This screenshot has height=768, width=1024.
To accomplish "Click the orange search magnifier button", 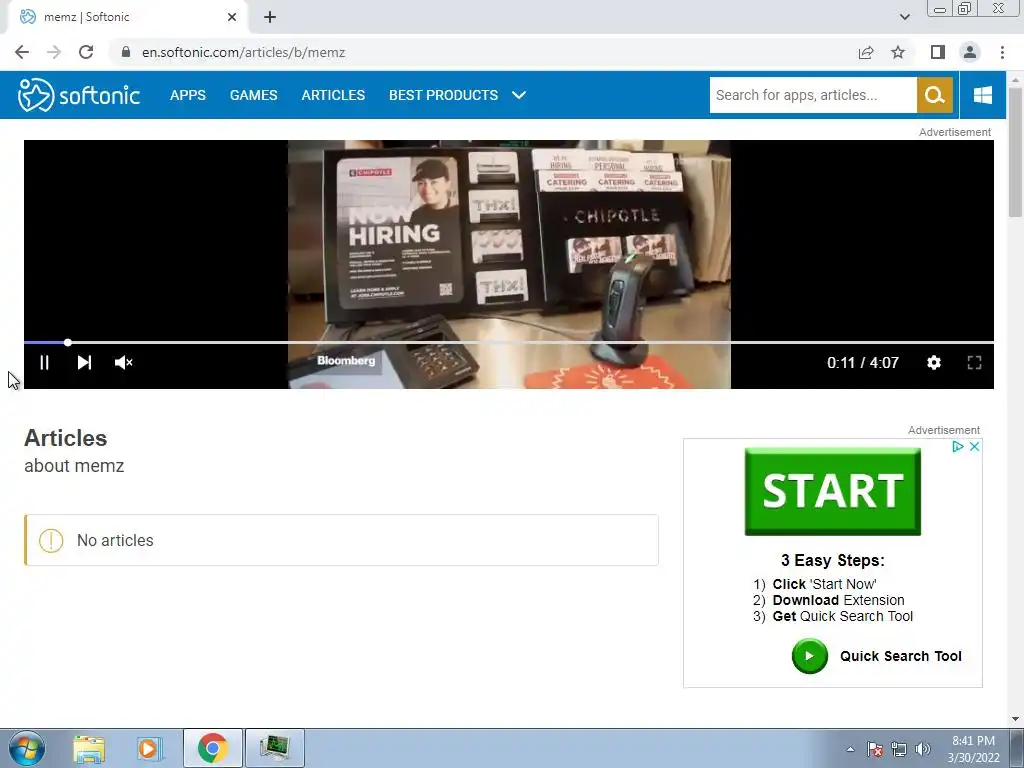I will click(935, 95).
